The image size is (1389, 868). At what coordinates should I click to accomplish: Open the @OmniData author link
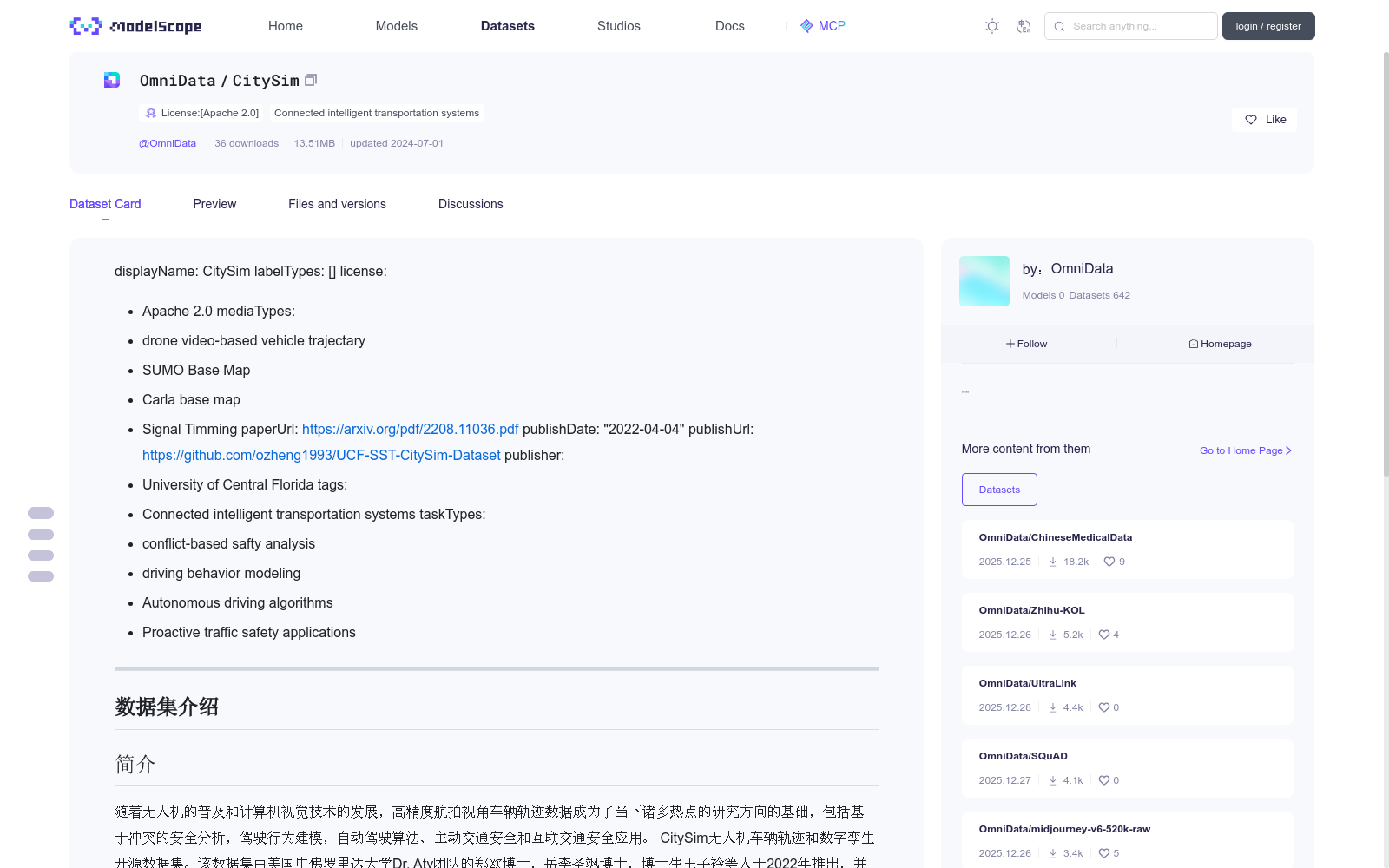(168, 143)
